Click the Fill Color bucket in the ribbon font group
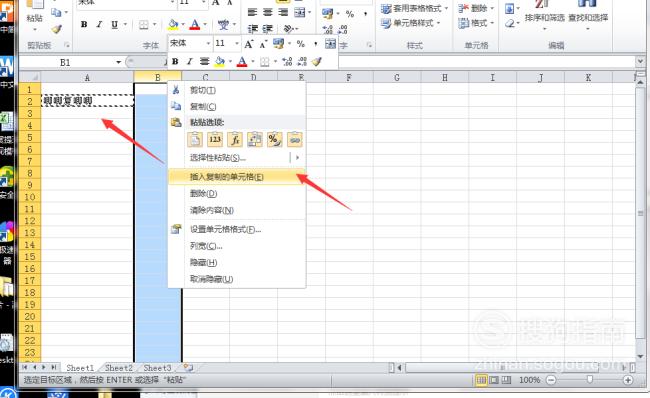650x398 pixels. [173, 25]
